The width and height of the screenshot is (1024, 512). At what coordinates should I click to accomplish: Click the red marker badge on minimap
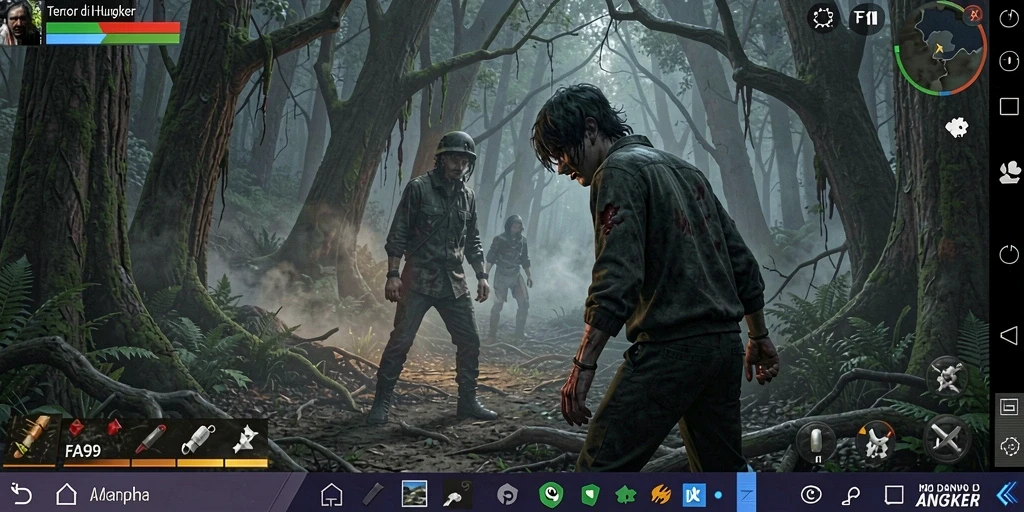point(974,13)
